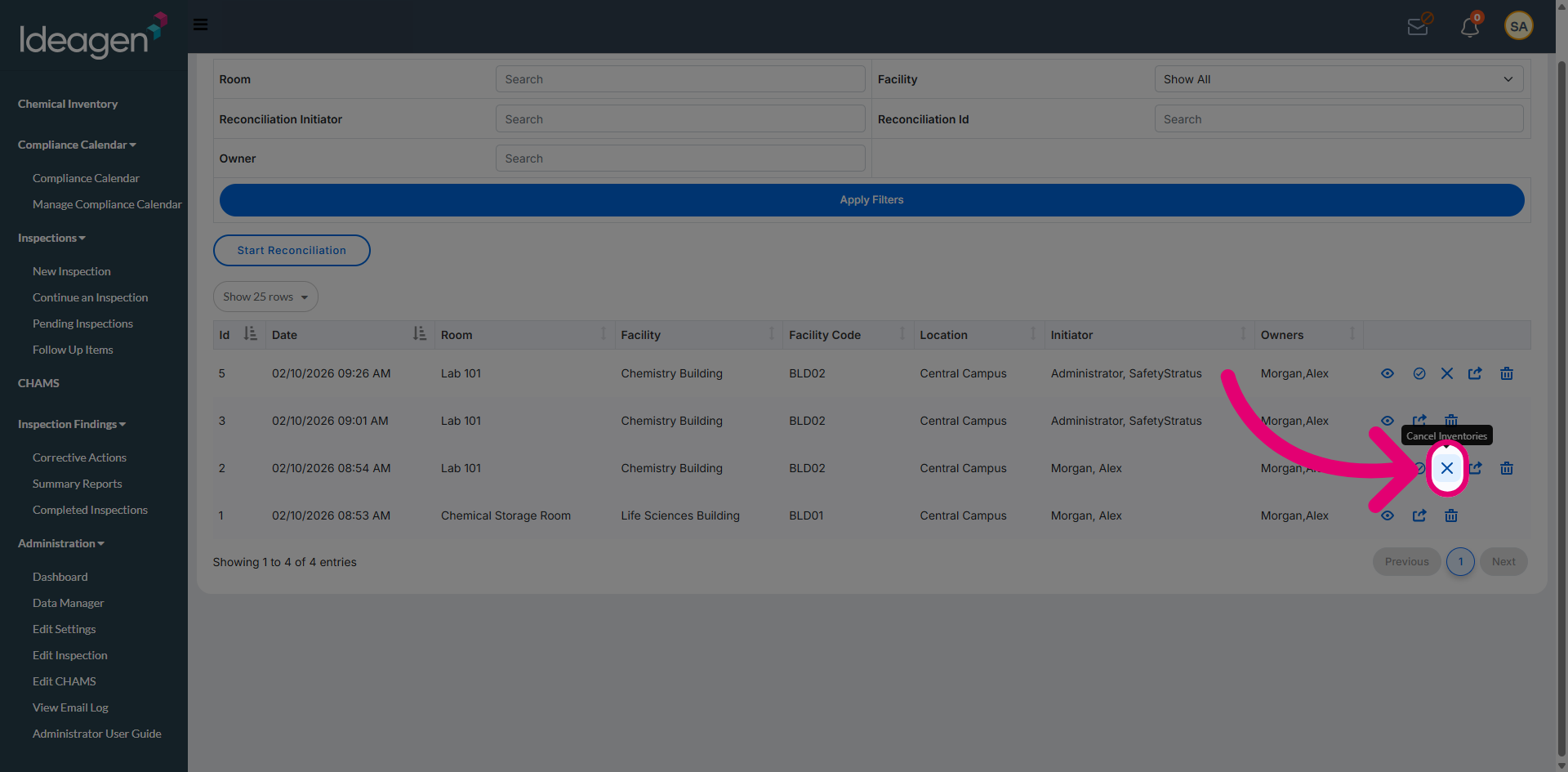Open Pending Inspections page
The image size is (1568, 772).
click(x=82, y=324)
